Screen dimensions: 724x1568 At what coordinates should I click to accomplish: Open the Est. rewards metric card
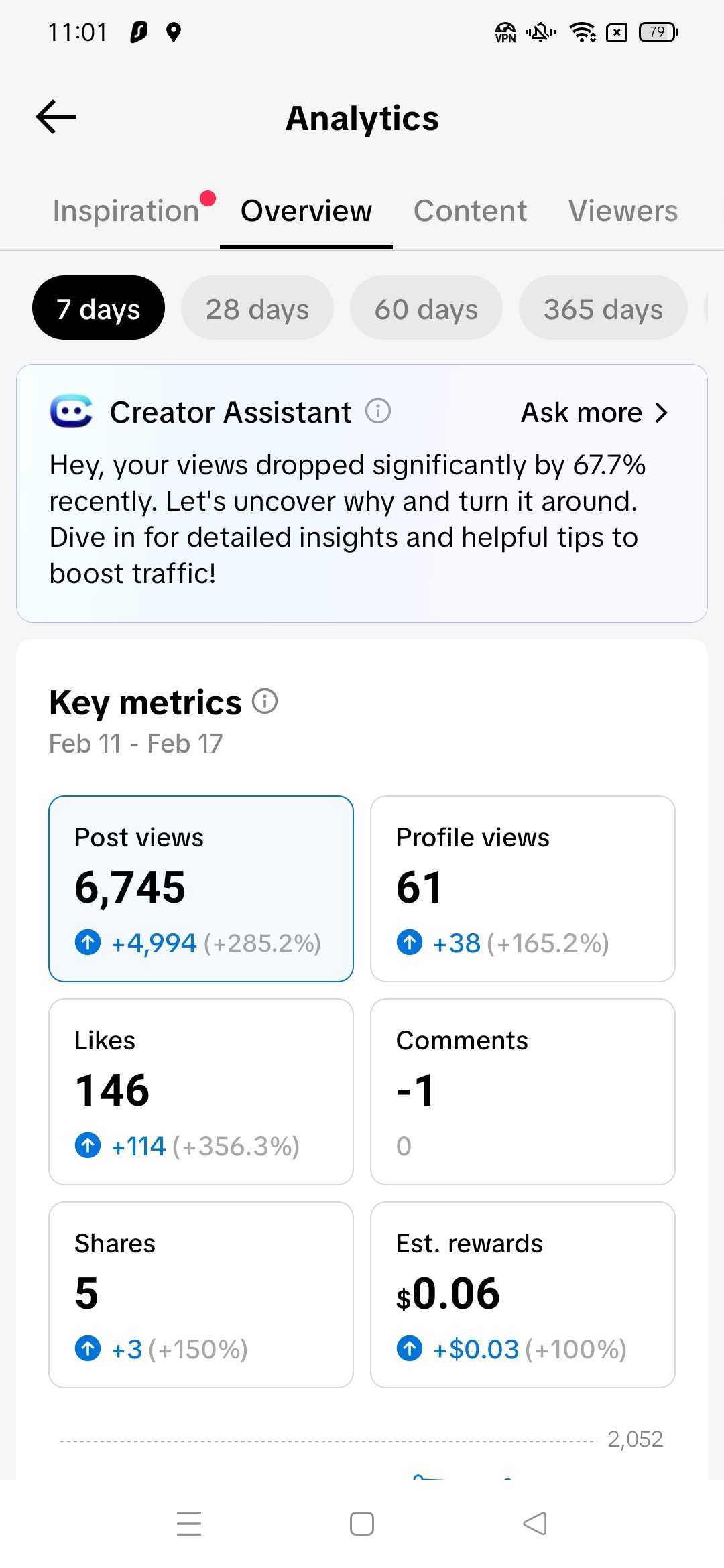(x=523, y=1295)
